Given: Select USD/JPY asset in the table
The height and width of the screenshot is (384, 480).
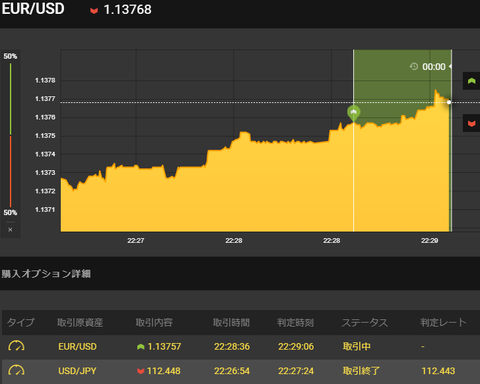Looking at the screenshot, I should click(77, 371).
